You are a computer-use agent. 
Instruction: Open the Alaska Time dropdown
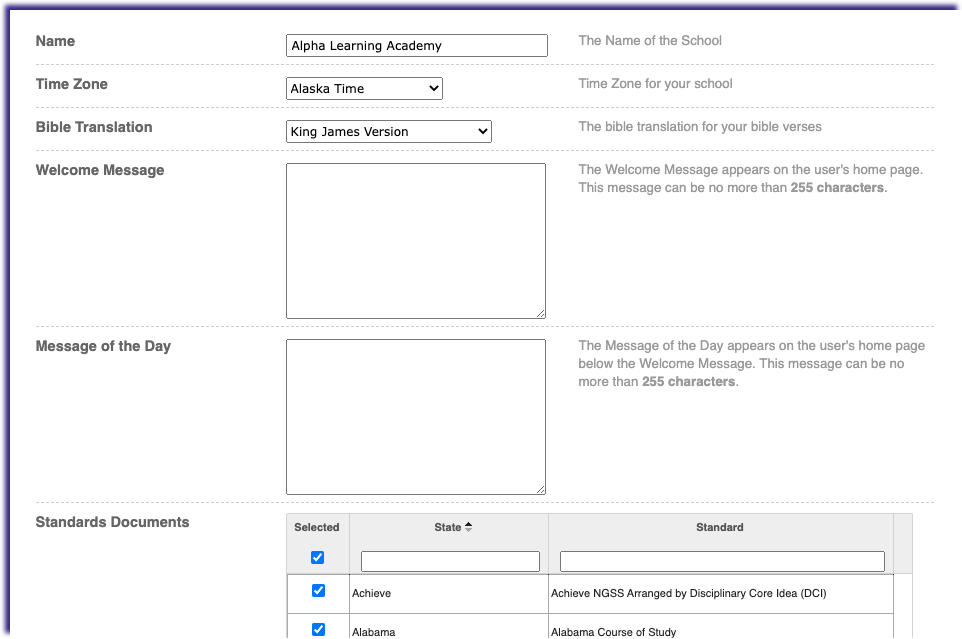364,88
